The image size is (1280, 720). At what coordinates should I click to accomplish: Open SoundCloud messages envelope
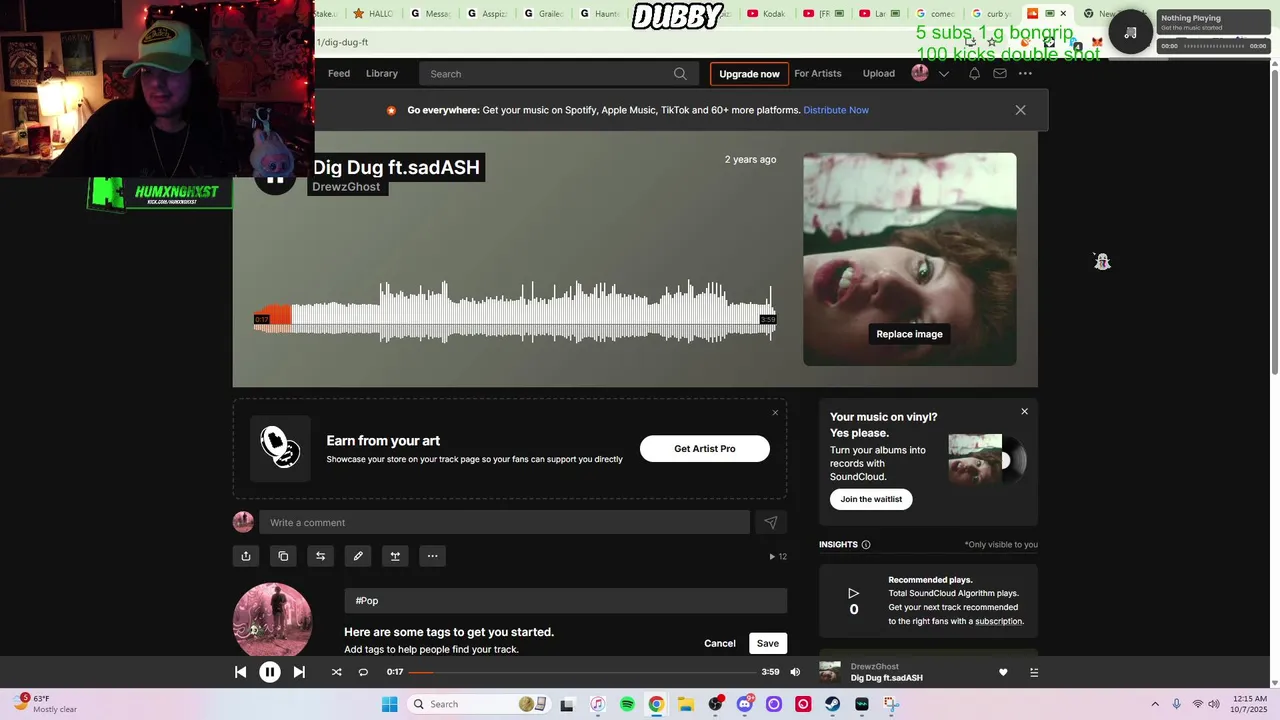click(x=1000, y=73)
